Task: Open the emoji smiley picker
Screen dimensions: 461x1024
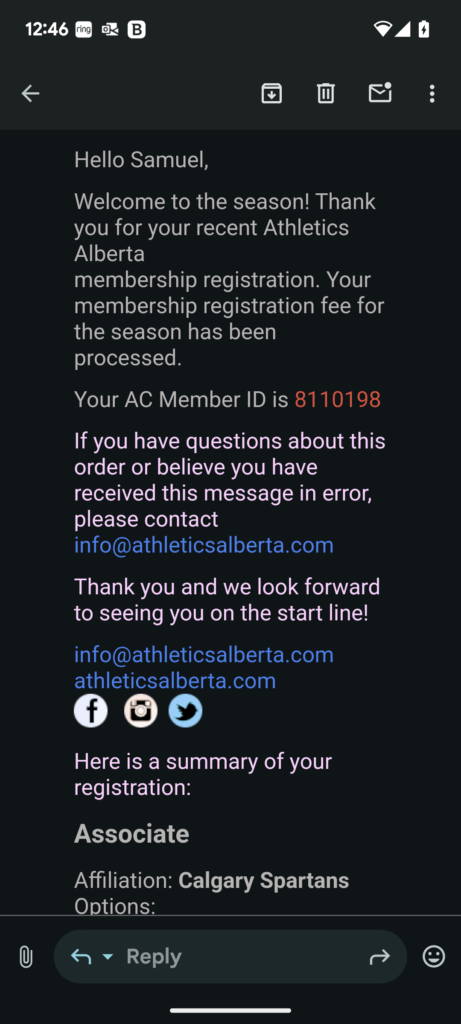Action: coord(434,957)
